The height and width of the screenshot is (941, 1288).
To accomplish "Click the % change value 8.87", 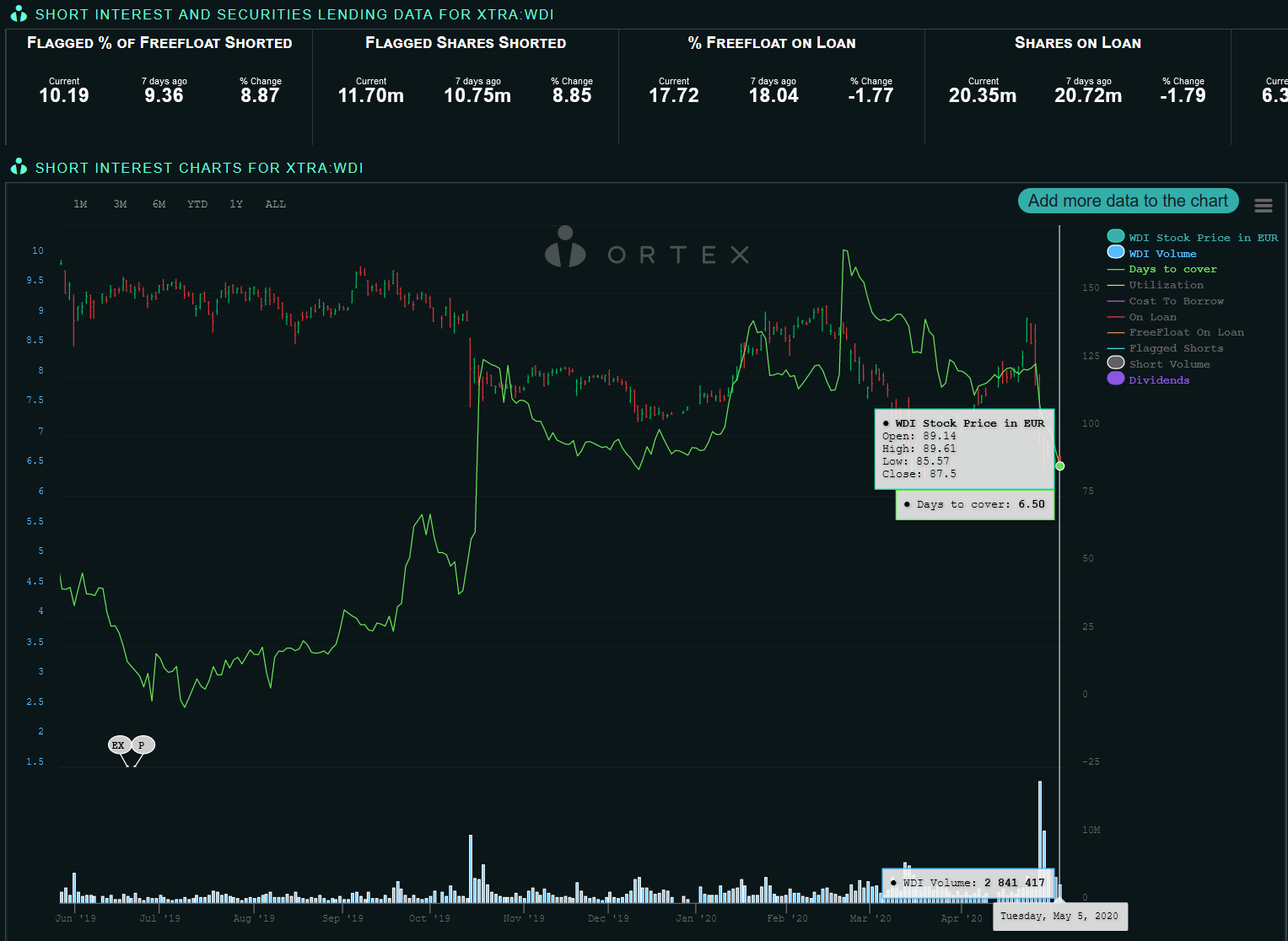I will point(260,95).
